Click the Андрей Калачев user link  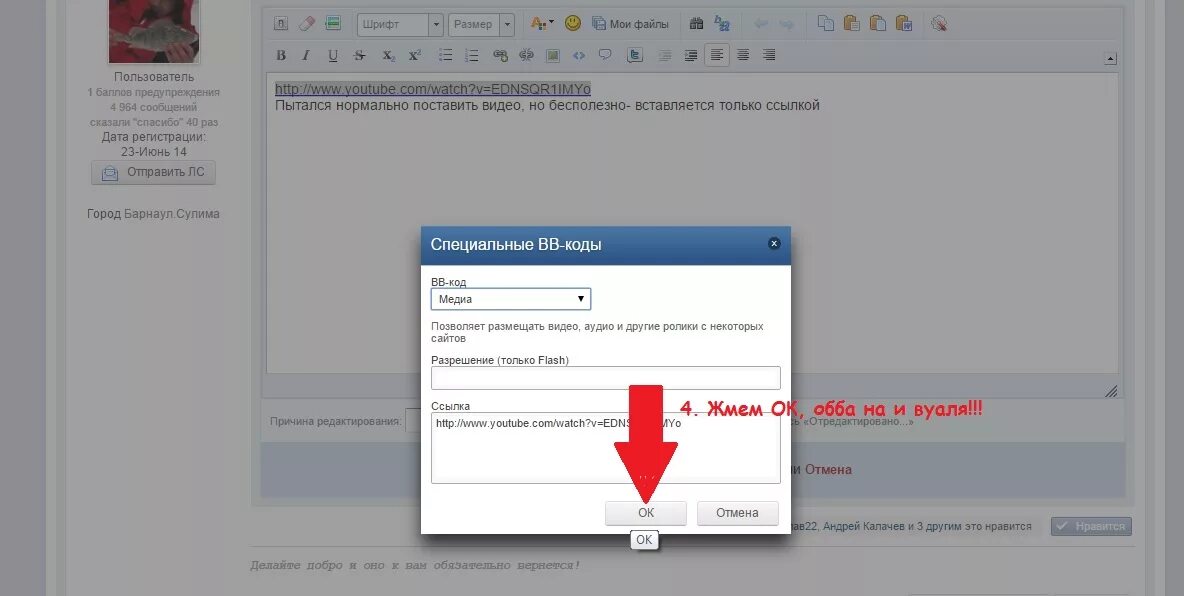(x=864, y=527)
